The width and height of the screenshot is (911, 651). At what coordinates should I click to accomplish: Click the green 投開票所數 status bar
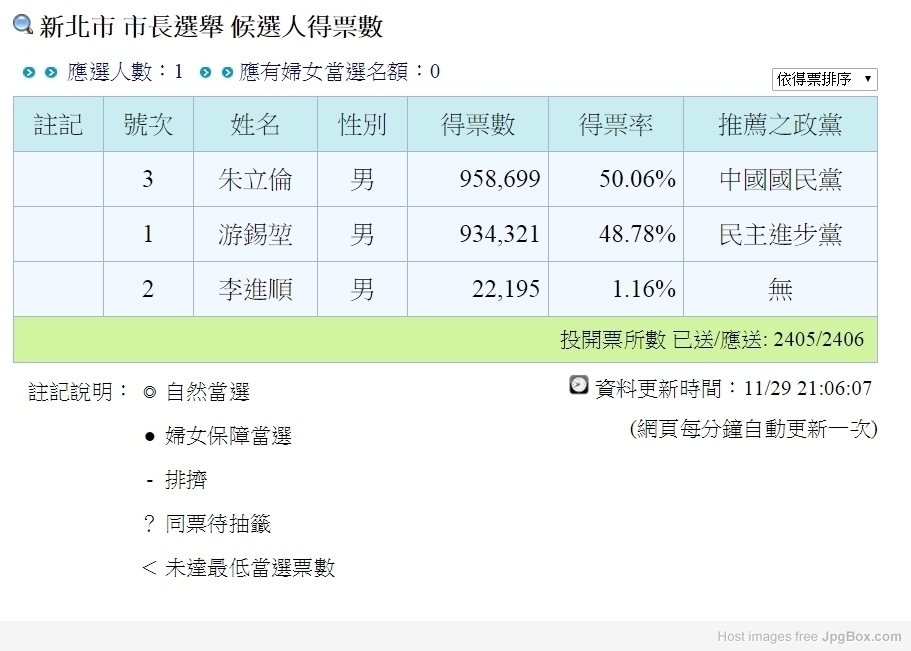click(445, 340)
